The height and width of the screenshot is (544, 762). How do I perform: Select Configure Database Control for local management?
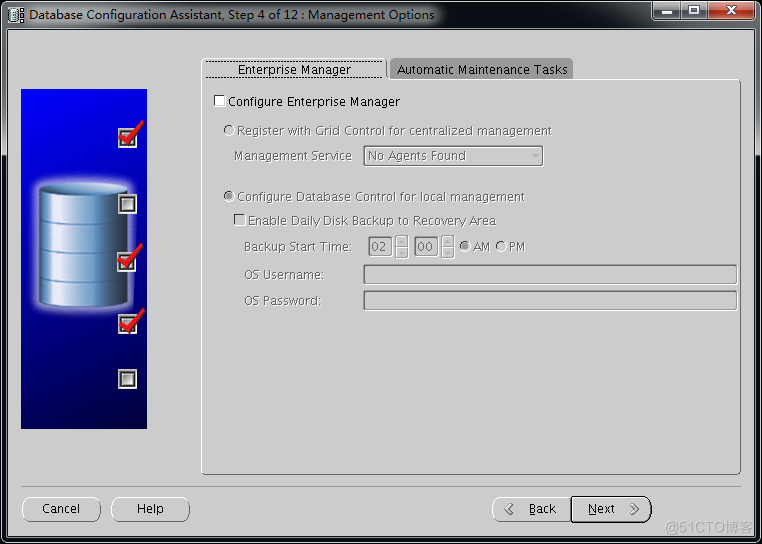tap(229, 196)
